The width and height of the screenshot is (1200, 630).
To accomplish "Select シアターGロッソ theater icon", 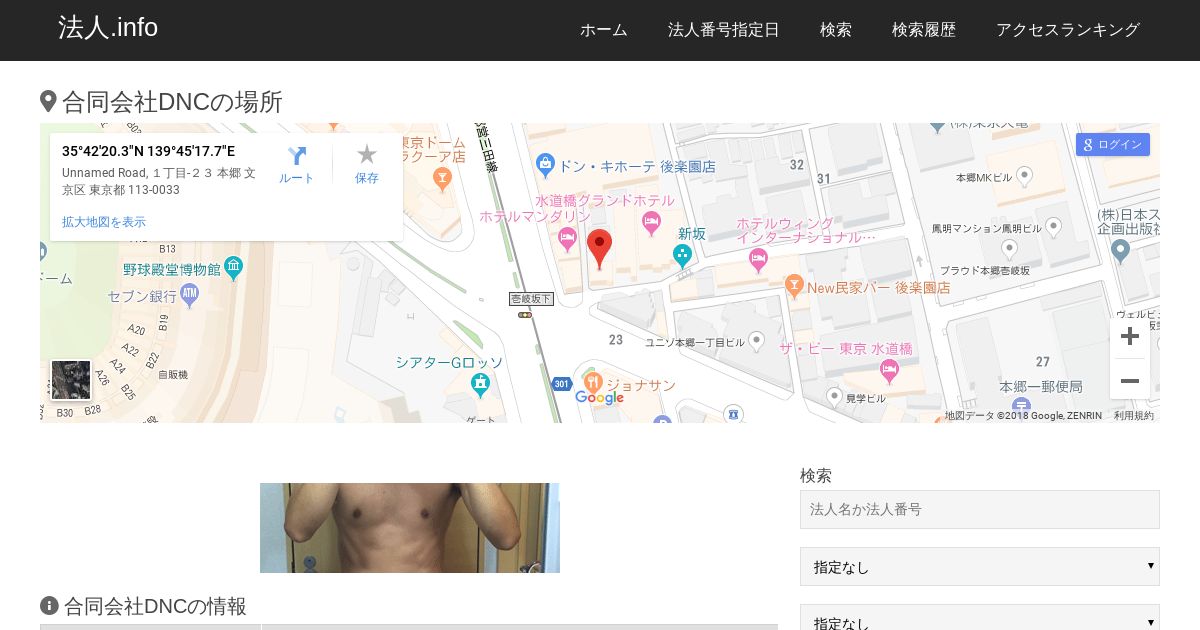I will [481, 384].
